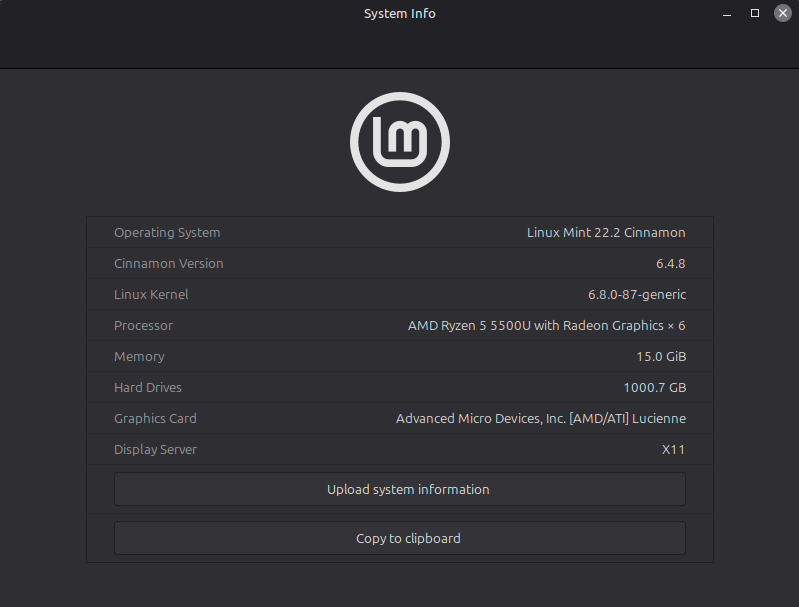
Task: Select the '6.4.8' version value
Action: [x=671, y=263]
